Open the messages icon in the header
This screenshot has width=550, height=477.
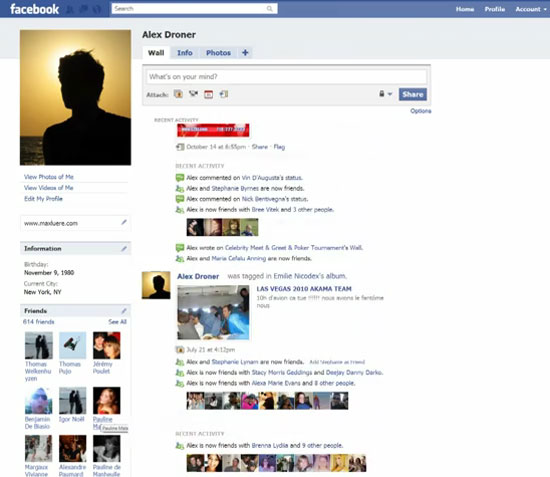pyautogui.click(x=83, y=9)
